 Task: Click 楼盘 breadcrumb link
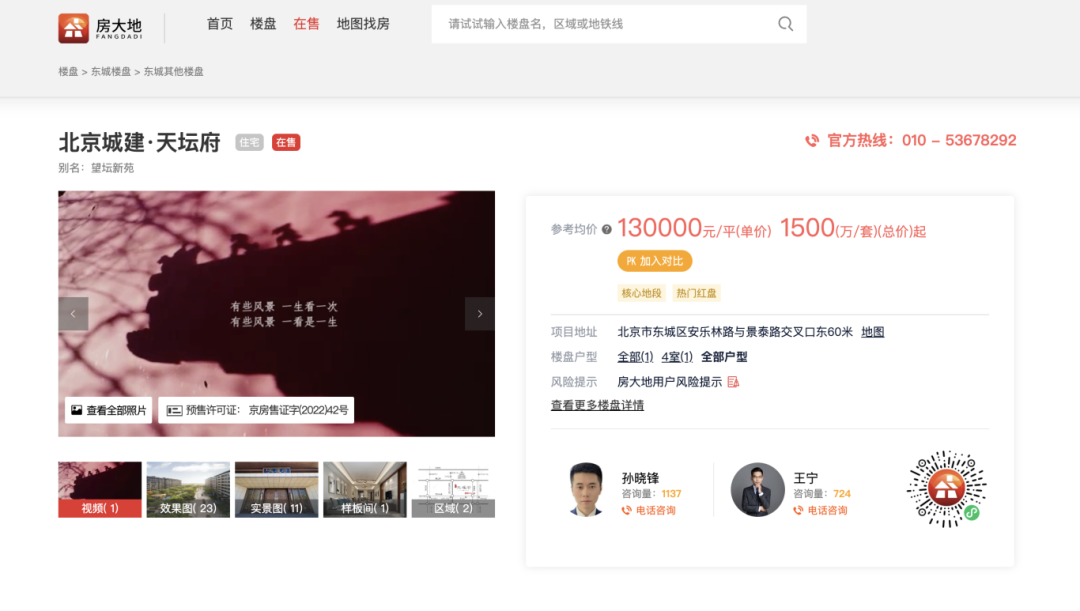pos(68,72)
